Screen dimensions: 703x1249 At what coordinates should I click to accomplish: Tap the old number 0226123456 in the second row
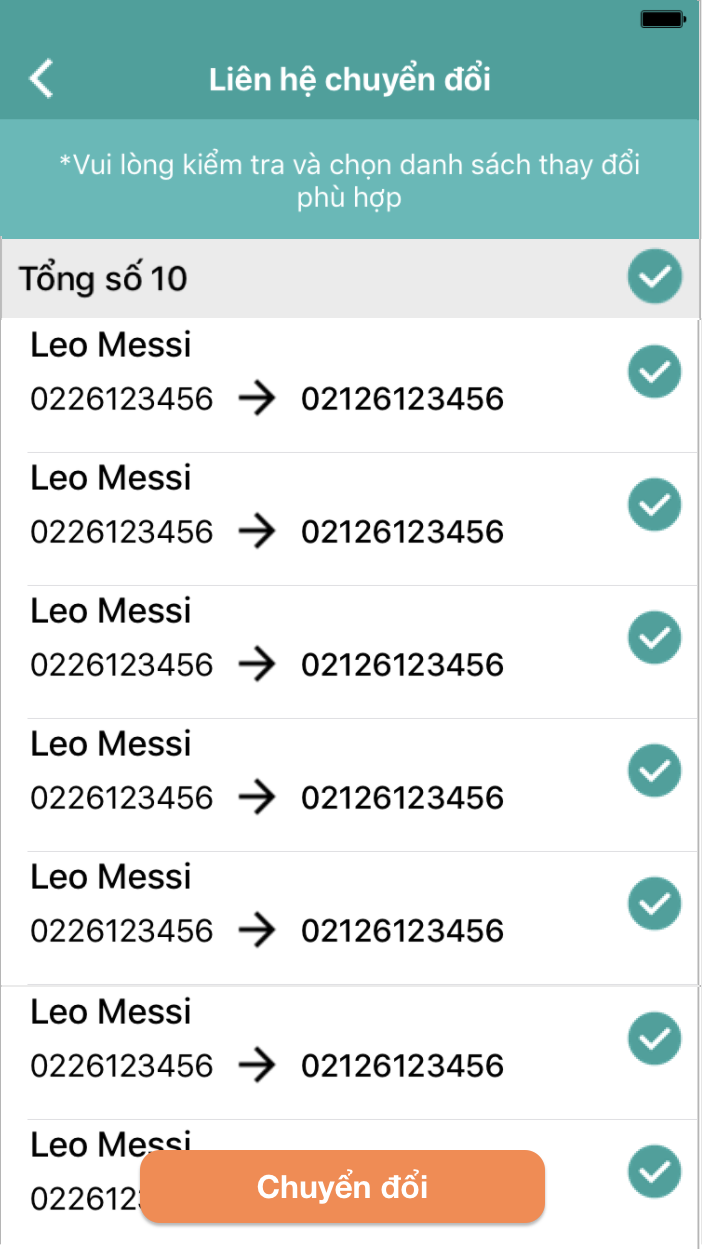pyautogui.click(x=122, y=532)
